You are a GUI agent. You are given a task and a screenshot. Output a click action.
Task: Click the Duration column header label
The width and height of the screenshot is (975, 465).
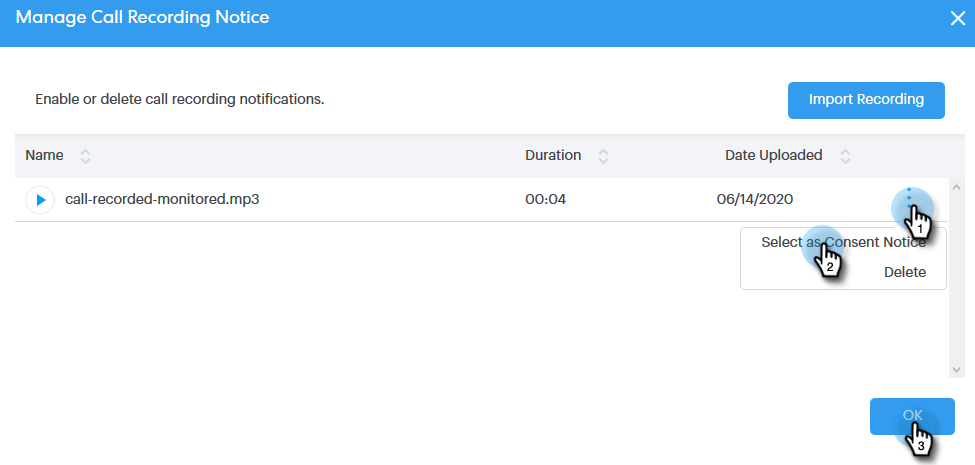[553, 156]
